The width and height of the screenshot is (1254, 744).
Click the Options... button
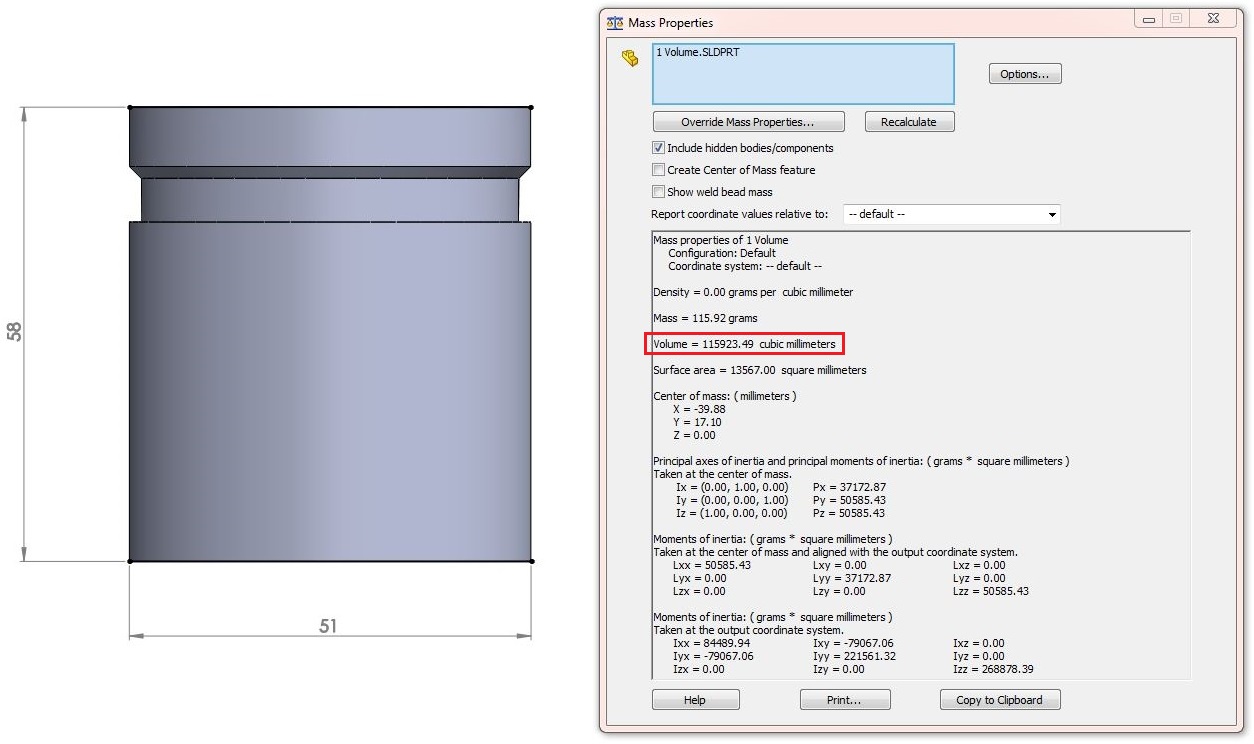click(1024, 74)
